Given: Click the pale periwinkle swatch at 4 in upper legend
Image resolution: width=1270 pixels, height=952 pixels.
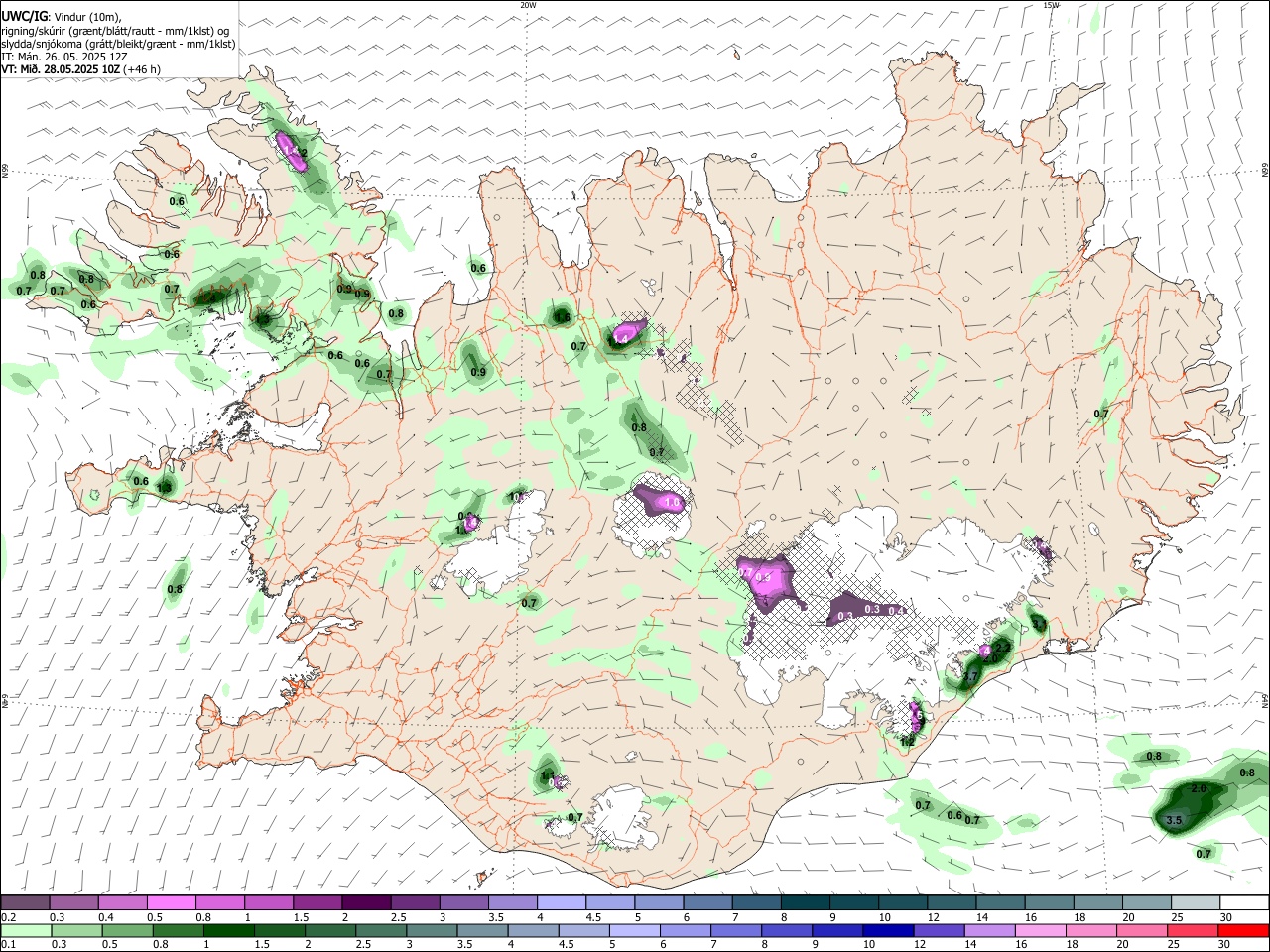Looking at the screenshot, I should coord(560,902).
